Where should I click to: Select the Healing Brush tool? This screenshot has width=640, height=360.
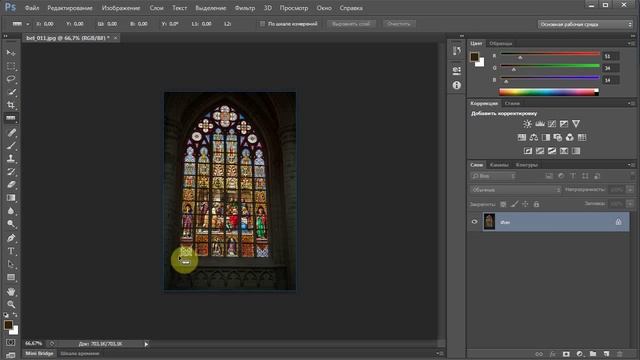11,132
